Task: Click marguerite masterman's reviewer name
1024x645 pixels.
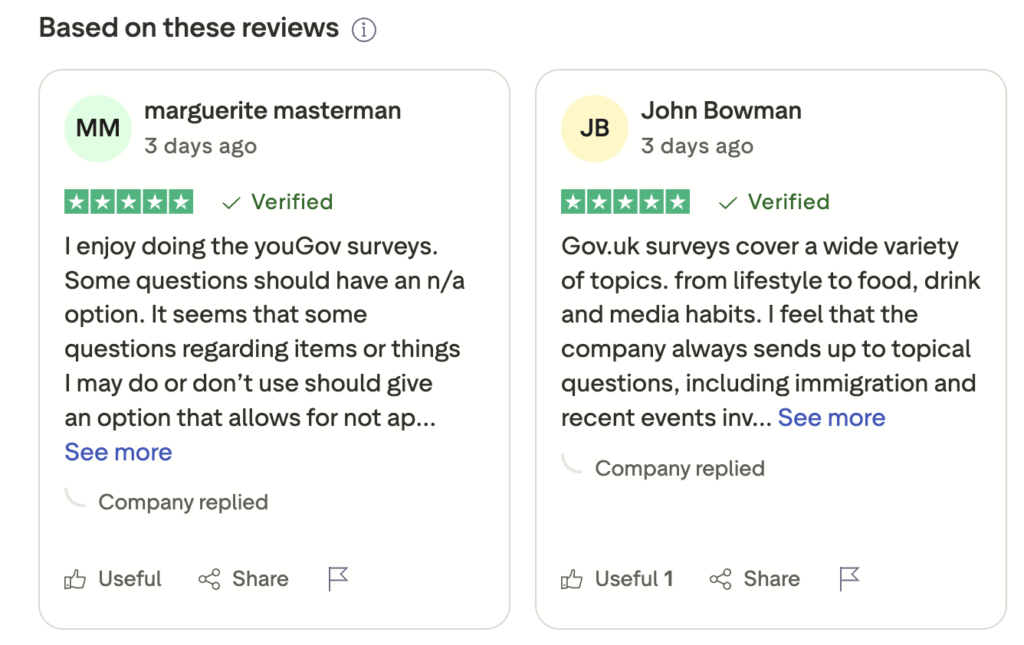Action: coord(272,110)
